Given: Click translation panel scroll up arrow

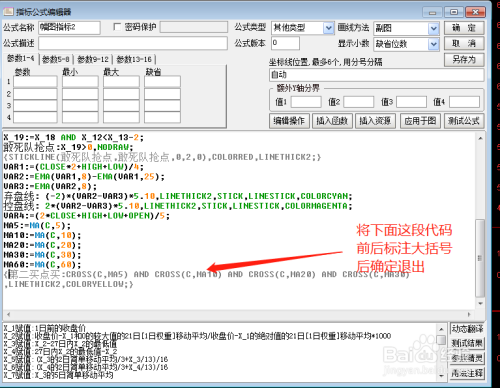Looking at the screenshot, I should tap(441, 329).
